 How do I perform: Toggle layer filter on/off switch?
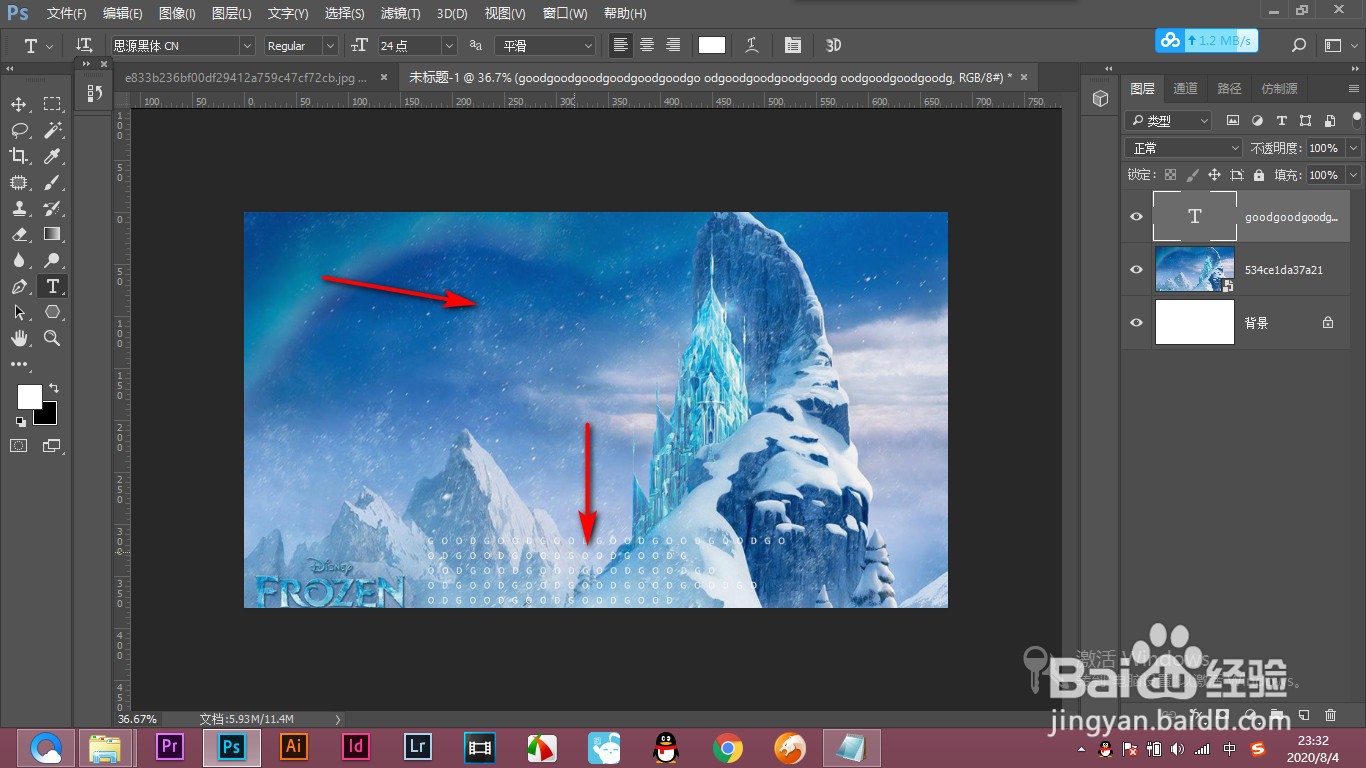(x=1355, y=120)
